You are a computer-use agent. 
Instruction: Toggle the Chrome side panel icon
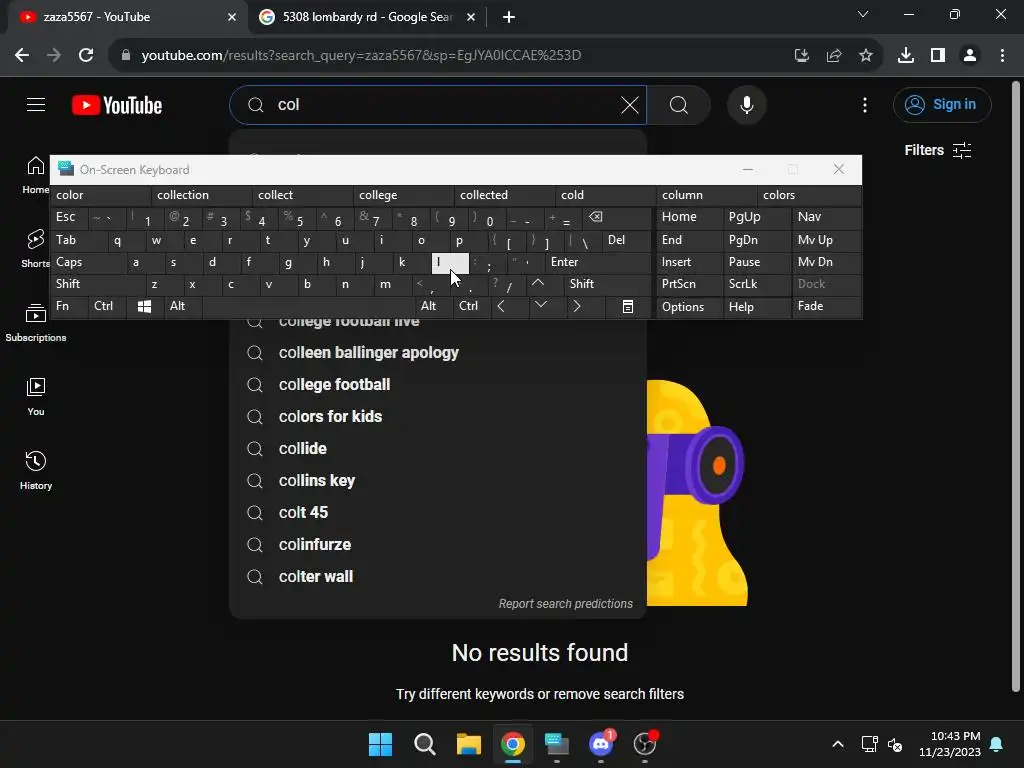click(938, 56)
